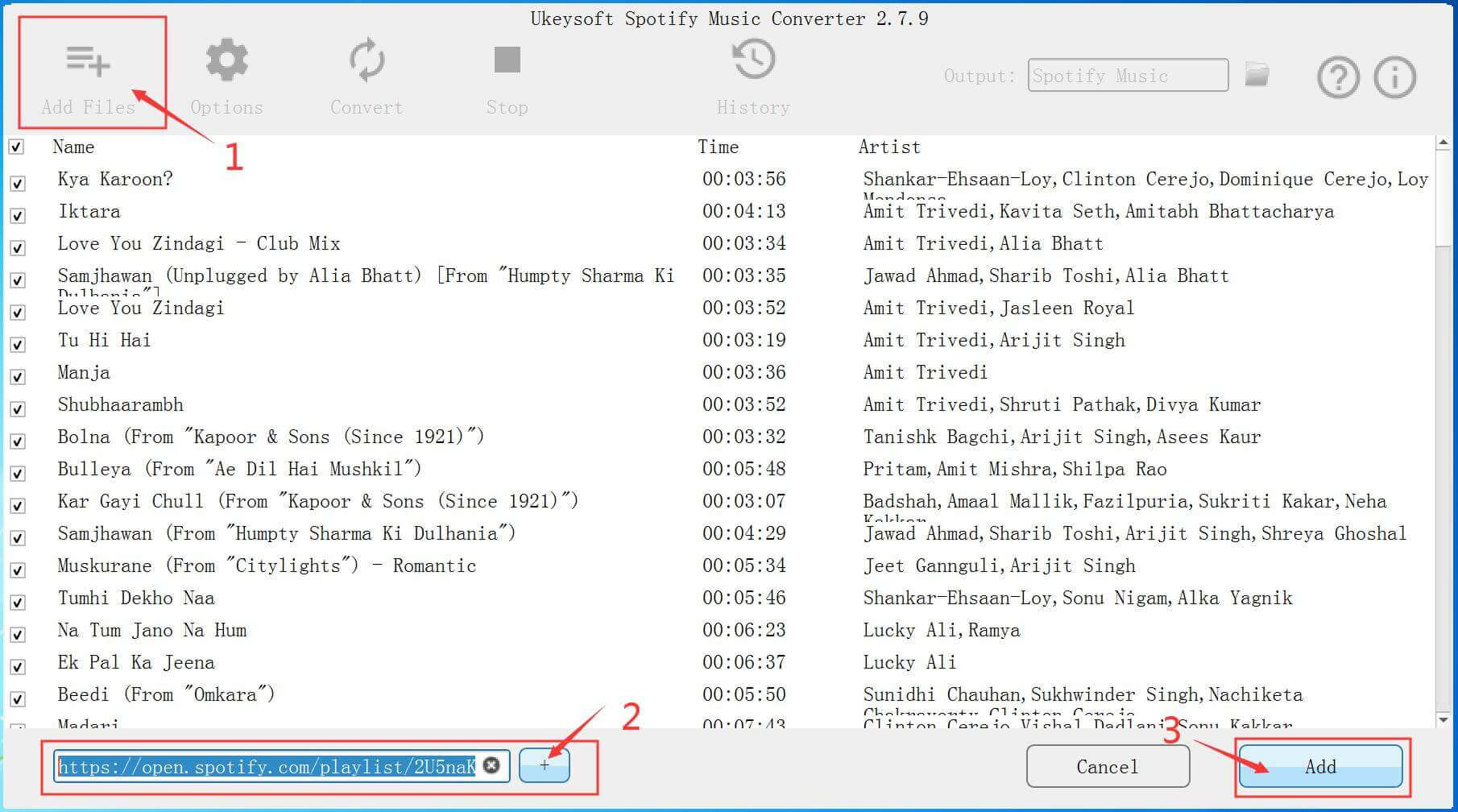Select the song title Manja
The width and height of the screenshot is (1458, 812).
click(84, 372)
